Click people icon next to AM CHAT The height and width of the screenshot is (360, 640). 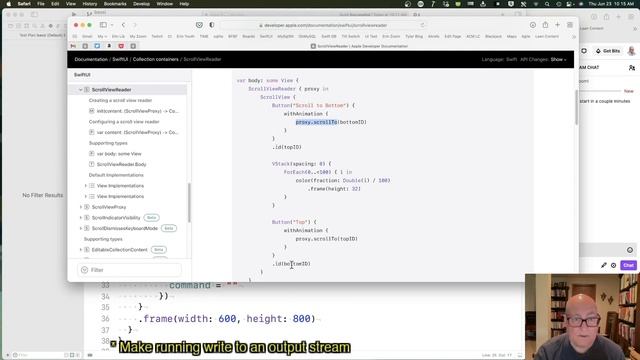coord(632,68)
